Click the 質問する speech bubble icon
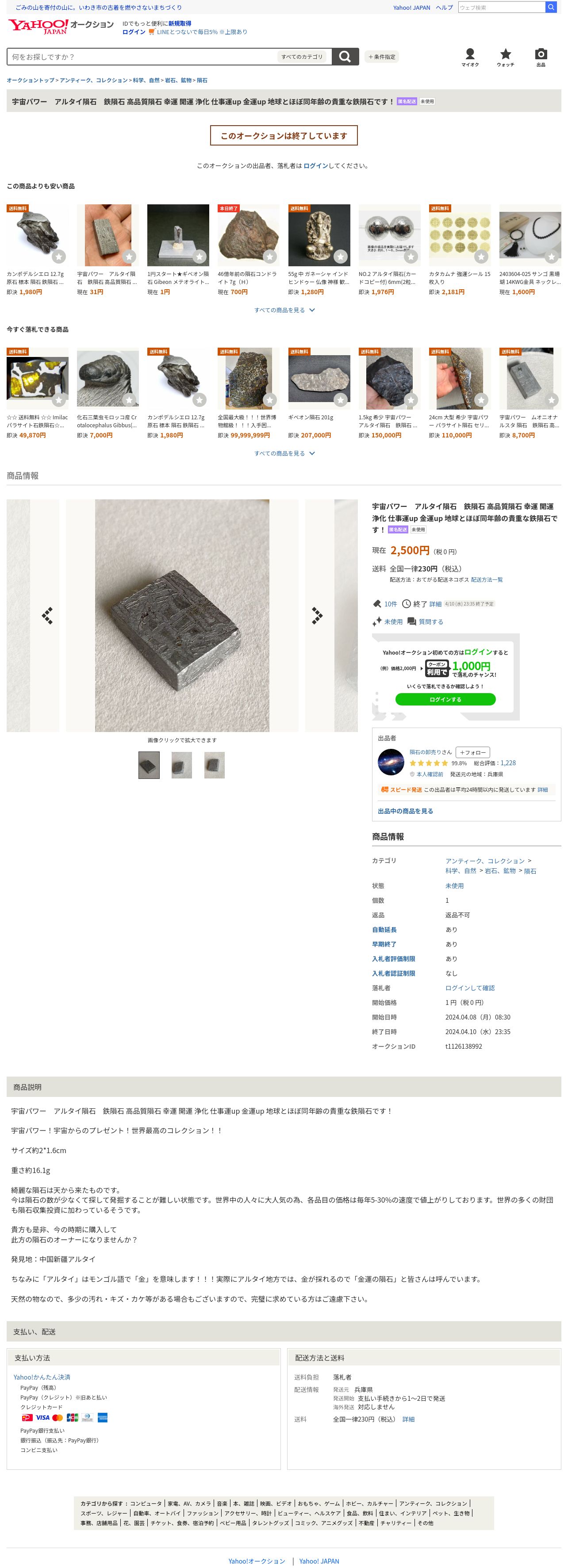Viewport: 568px width, 1568px height. [411, 621]
